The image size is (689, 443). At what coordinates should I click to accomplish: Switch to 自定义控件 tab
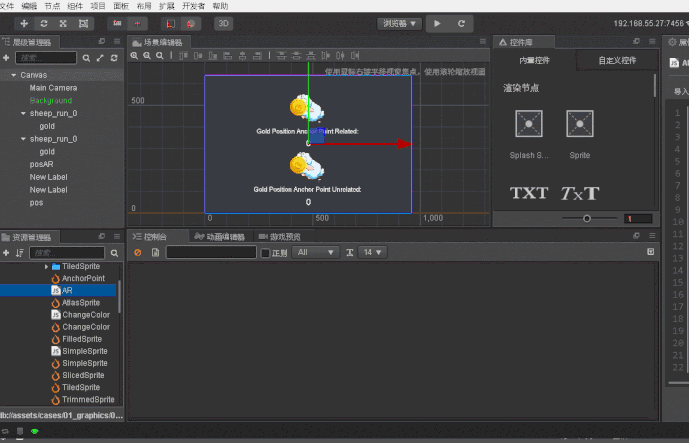617,61
